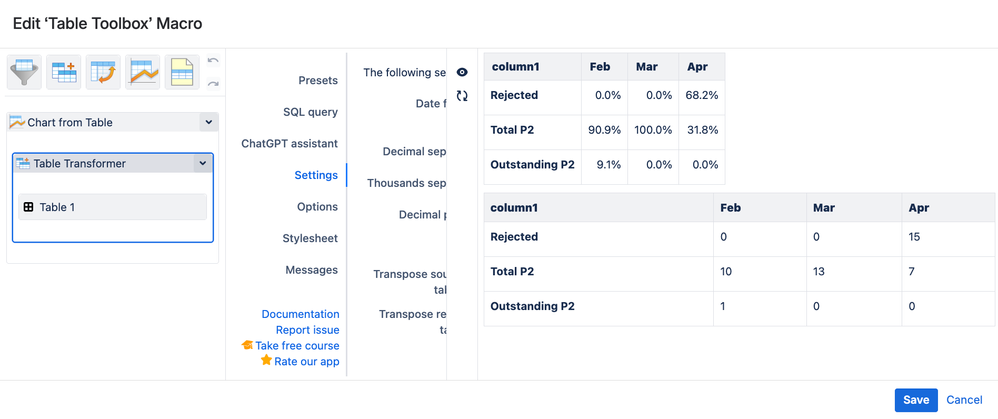Add the Pivot Table macro from toolbar
Image resolution: width=998 pixels, height=419 pixels.
click(x=103, y=72)
